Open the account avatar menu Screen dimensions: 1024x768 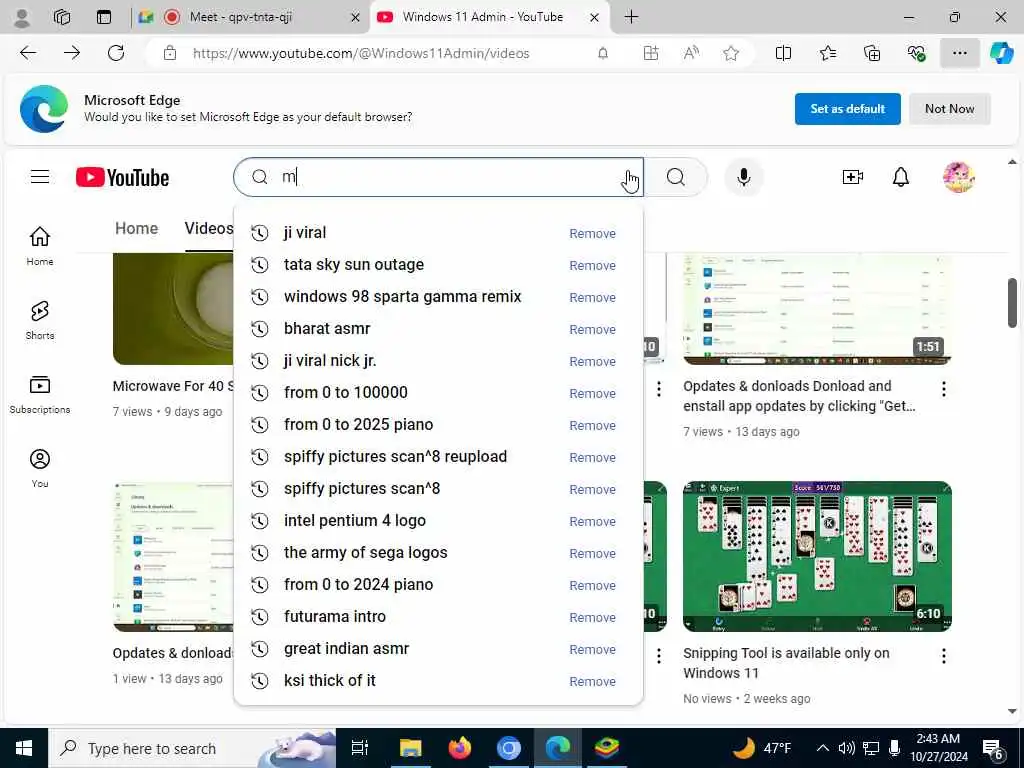click(958, 177)
